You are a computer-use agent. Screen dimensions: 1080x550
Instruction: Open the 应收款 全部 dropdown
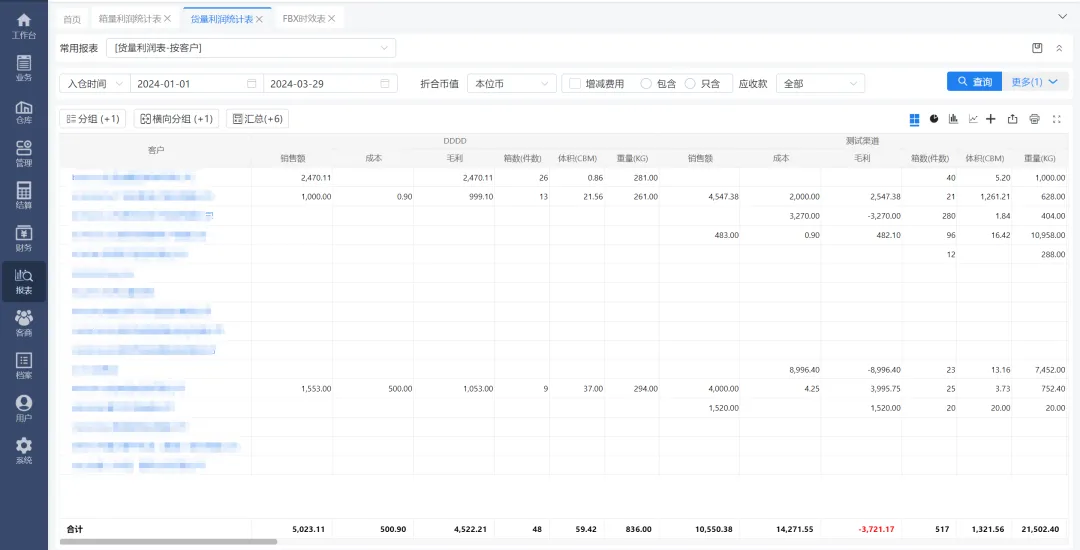click(x=820, y=83)
